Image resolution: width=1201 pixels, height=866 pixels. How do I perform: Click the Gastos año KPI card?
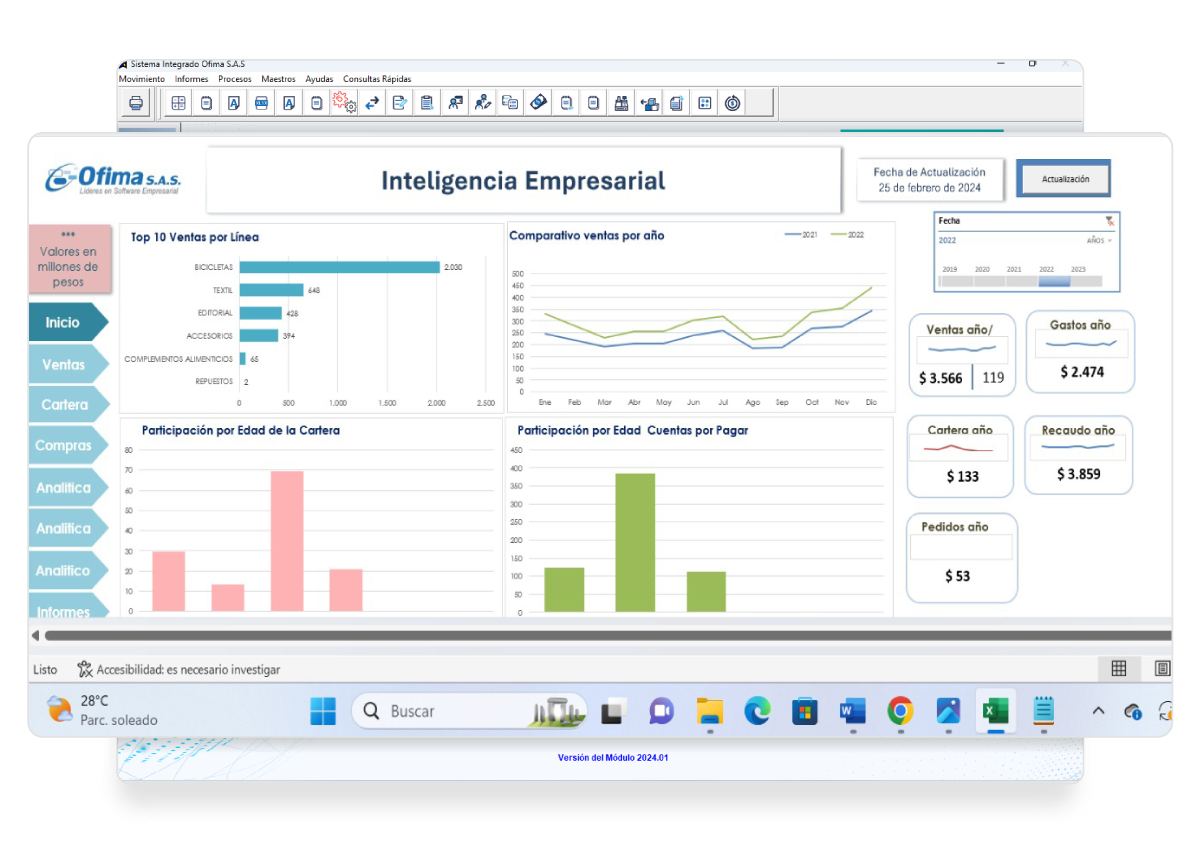(x=1080, y=351)
